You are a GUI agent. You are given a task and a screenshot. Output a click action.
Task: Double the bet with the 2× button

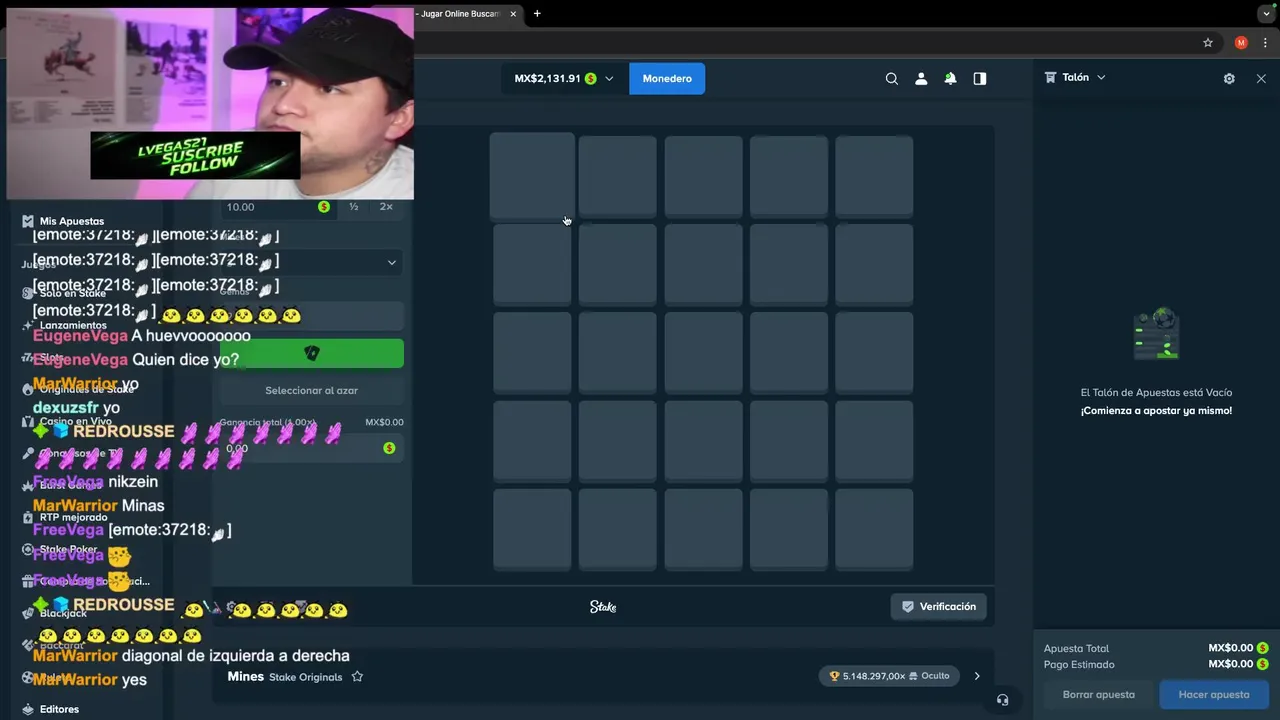click(x=386, y=207)
